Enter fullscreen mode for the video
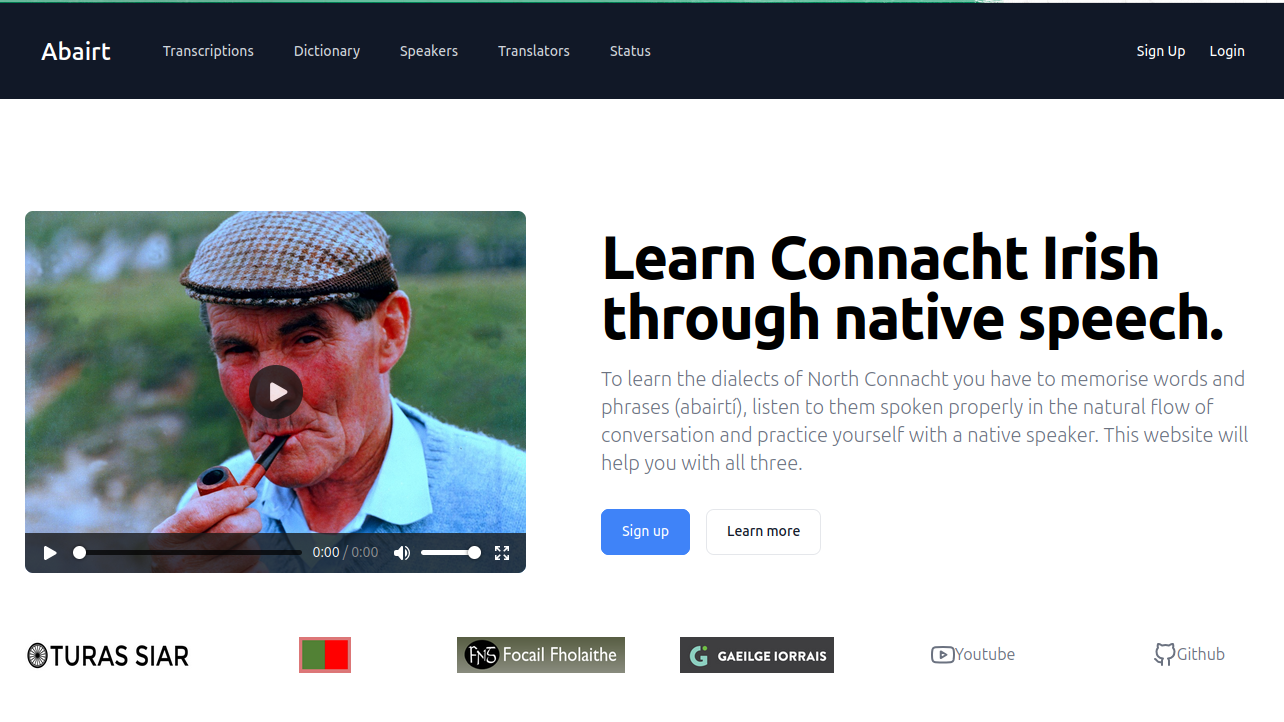The height and width of the screenshot is (722, 1284). pyautogui.click(x=502, y=553)
